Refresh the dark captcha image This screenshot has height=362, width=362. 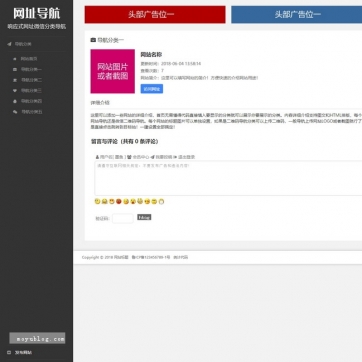pos(144,217)
